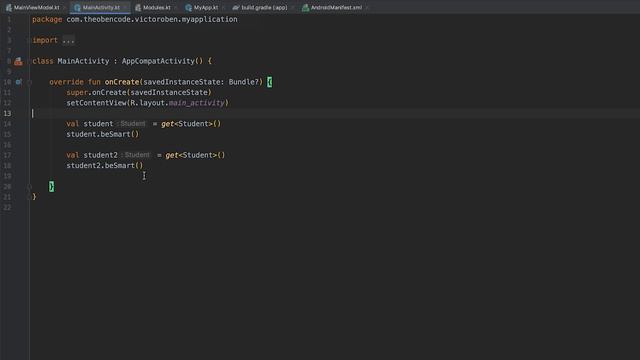Click the highlighted closing brace on line 20
Screen dimensions: 640x360
51,187
